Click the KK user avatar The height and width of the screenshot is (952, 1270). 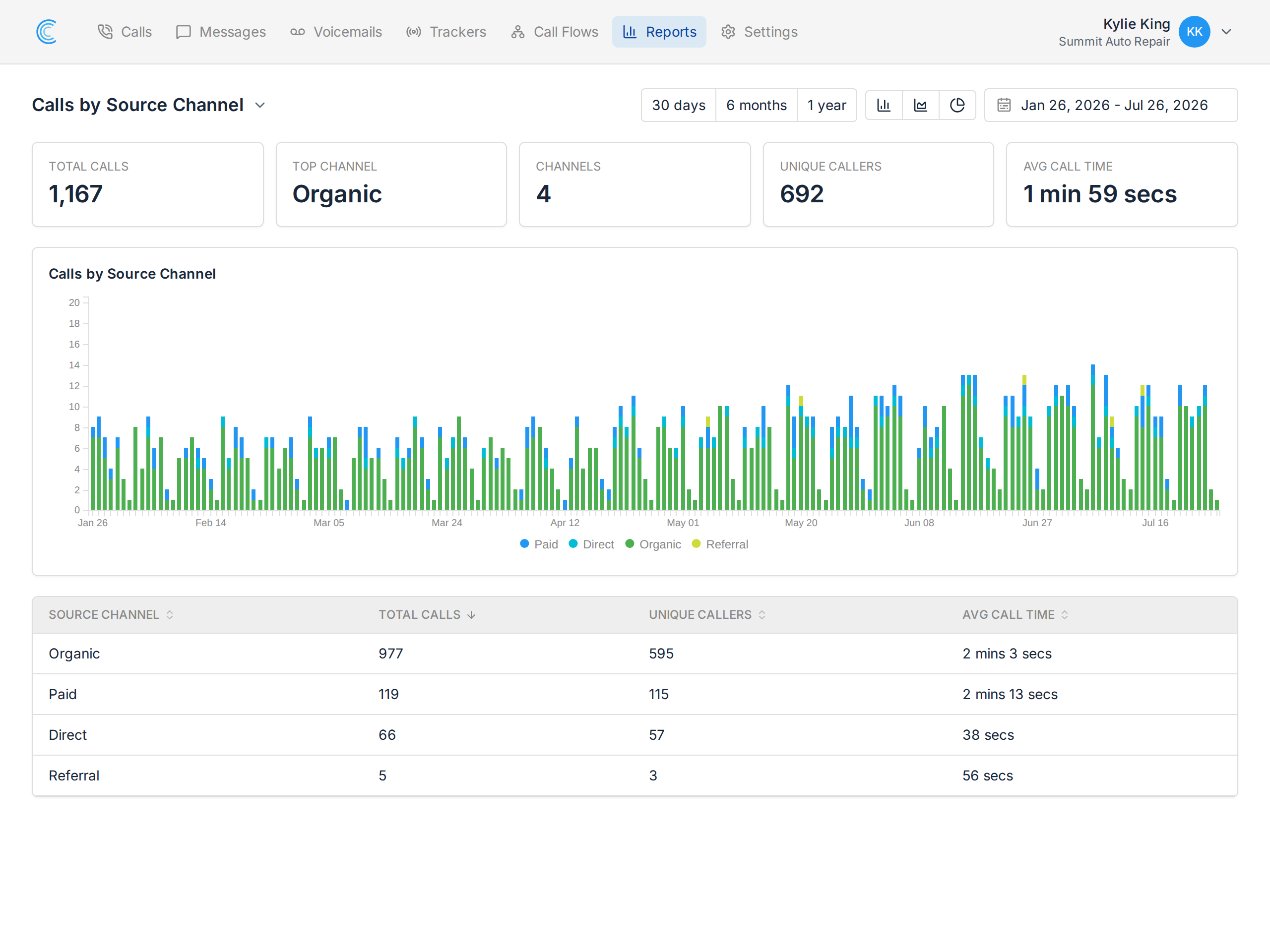click(x=1194, y=32)
